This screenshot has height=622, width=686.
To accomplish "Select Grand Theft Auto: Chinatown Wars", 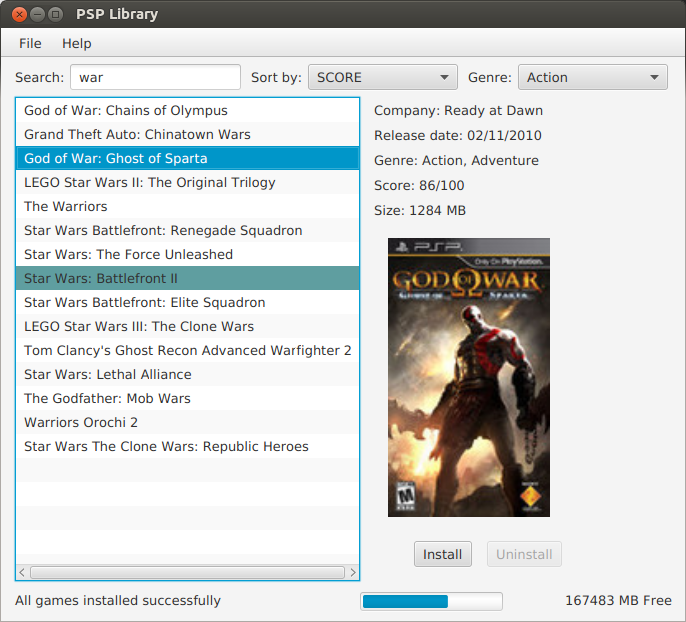I will pos(187,134).
